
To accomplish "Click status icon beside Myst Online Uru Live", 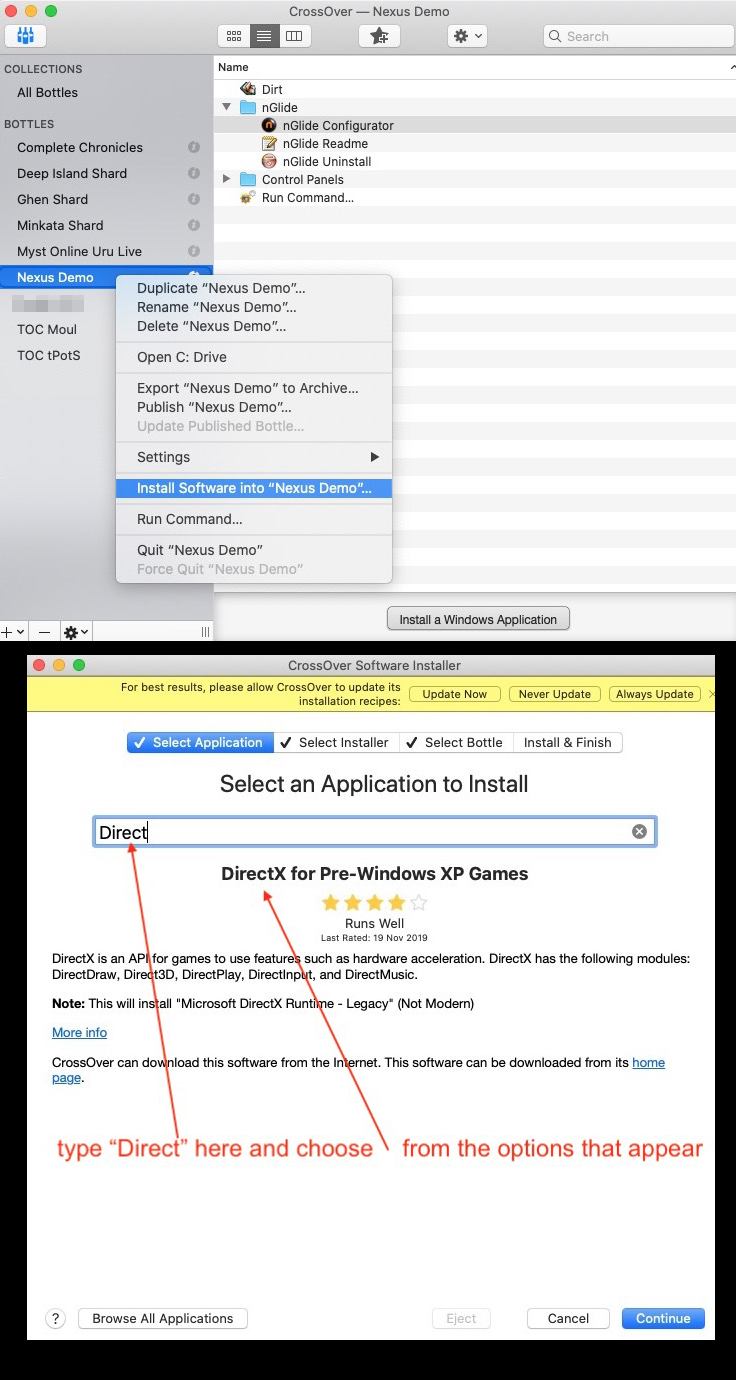I will 194,251.
